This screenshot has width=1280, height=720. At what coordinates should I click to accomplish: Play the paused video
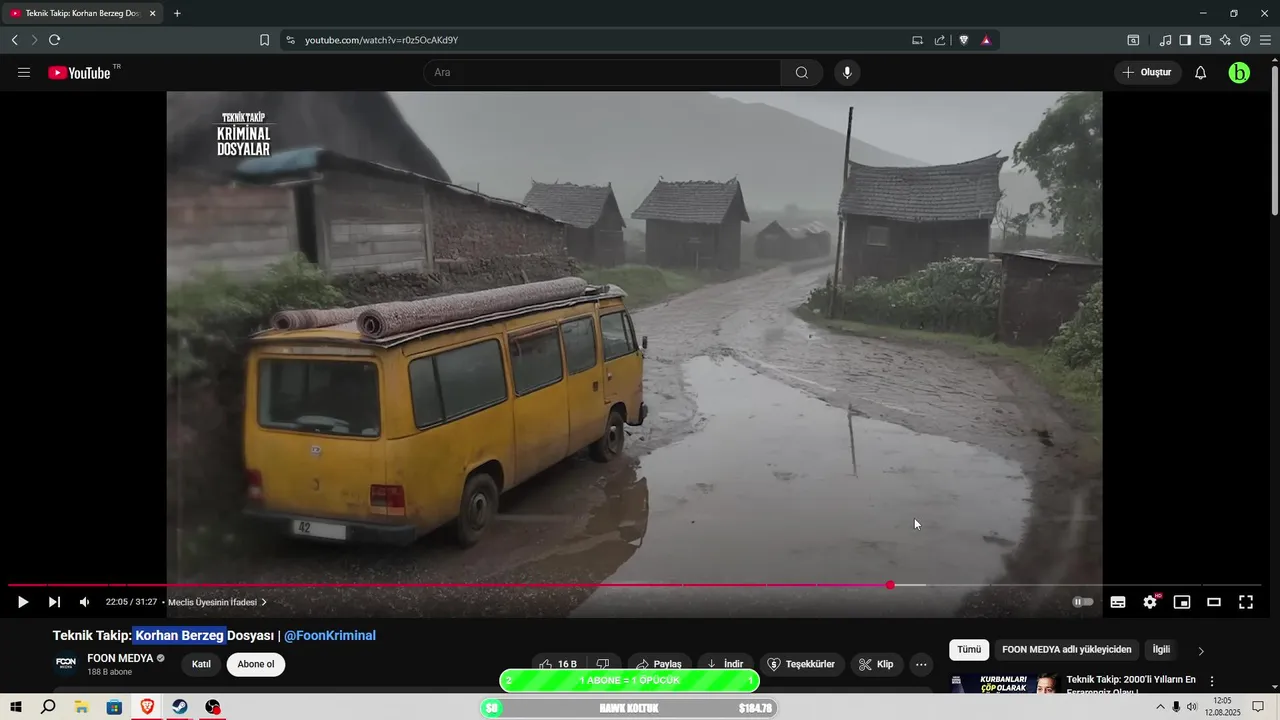[x=23, y=602]
